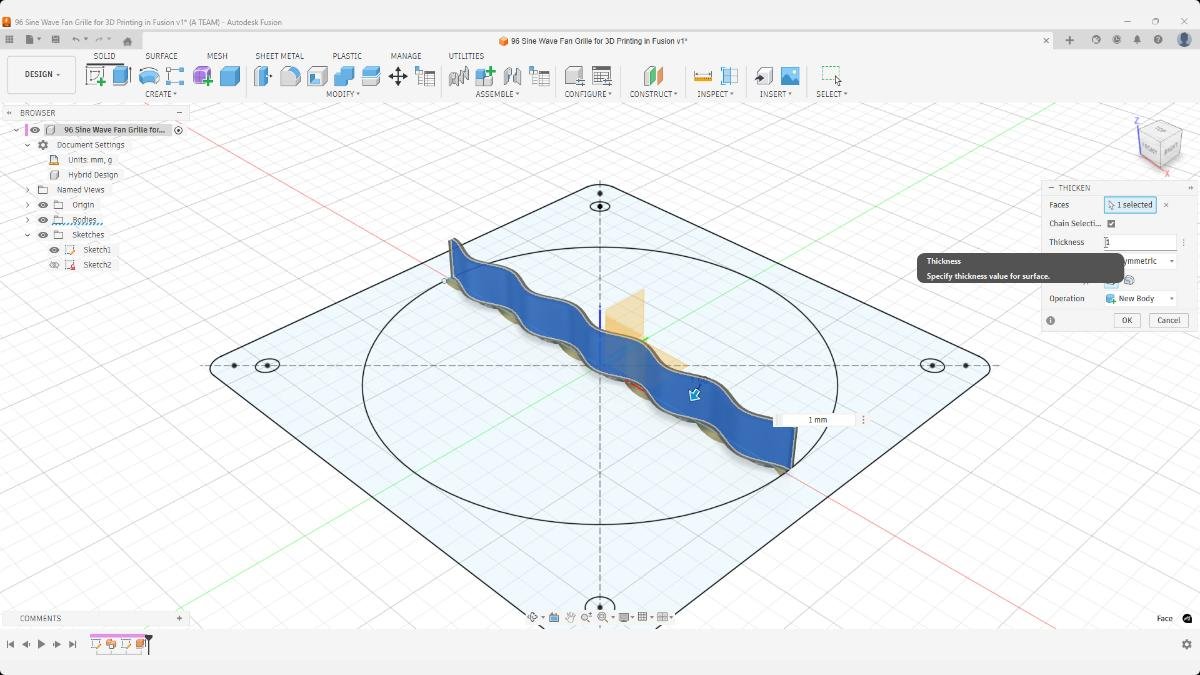Show Sketch2 visibility in the browser
This screenshot has height=675, width=1200.
coord(54,264)
